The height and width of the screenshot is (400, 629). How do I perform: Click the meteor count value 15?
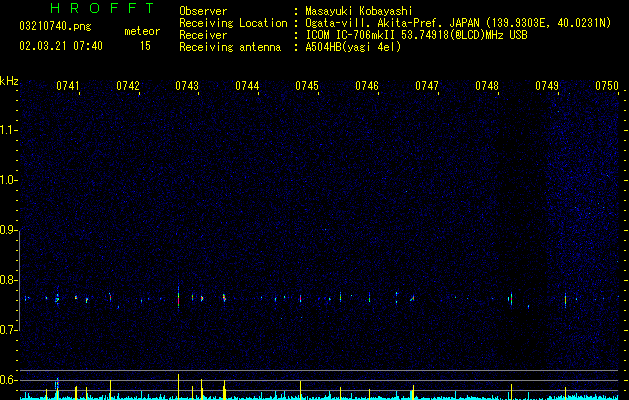pyautogui.click(x=145, y=46)
